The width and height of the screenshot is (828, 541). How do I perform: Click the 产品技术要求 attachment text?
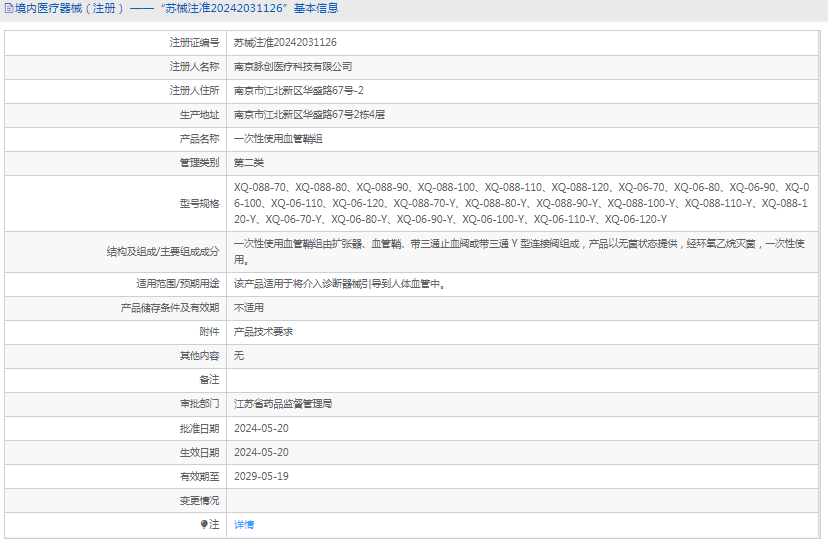point(264,332)
